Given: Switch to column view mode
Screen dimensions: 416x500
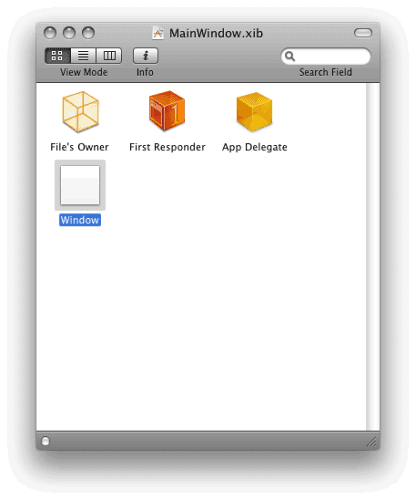Looking at the screenshot, I should 109,55.
